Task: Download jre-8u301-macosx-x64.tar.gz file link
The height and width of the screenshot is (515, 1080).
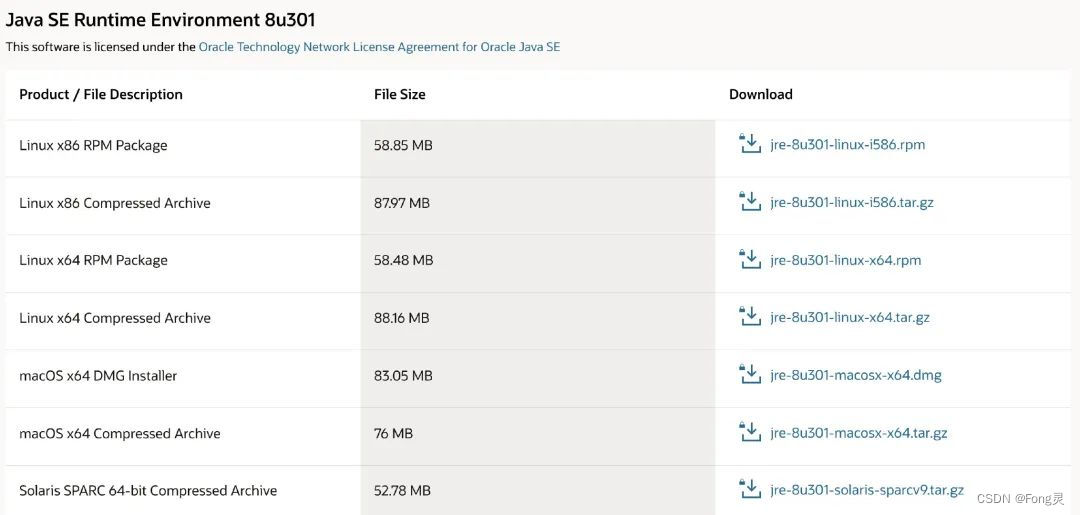Action: [x=858, y=434]
